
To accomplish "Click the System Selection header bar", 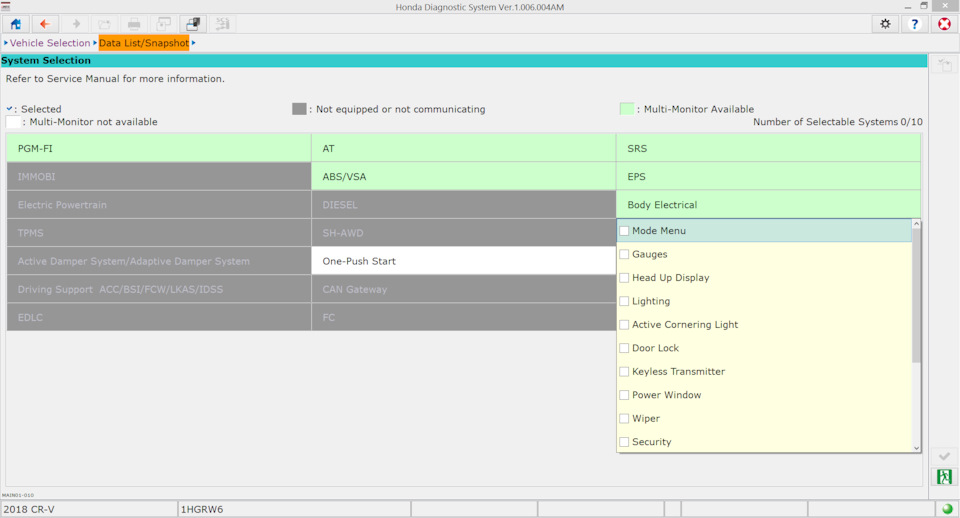I will 463,61.
